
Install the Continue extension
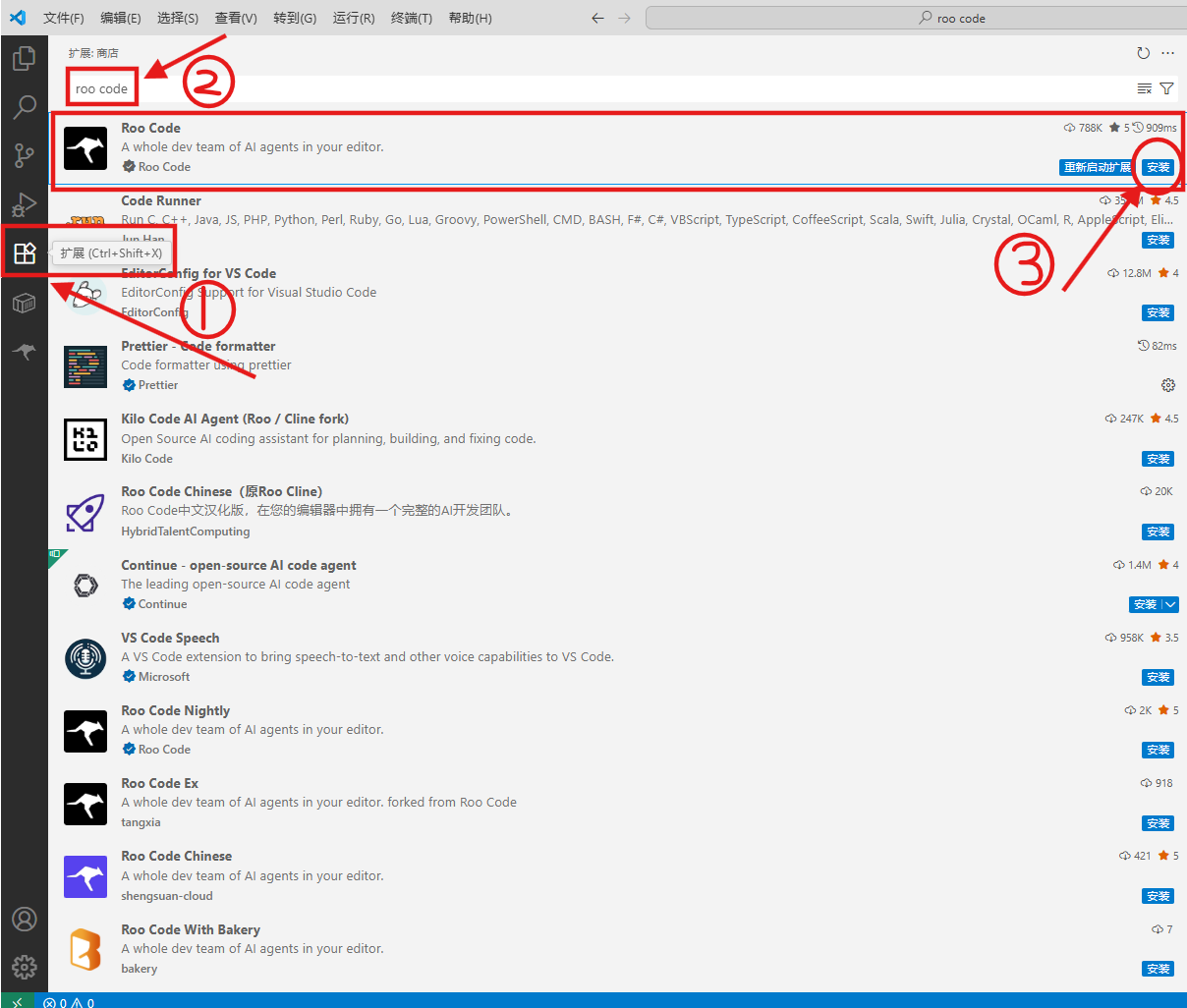coord(1145,604)
